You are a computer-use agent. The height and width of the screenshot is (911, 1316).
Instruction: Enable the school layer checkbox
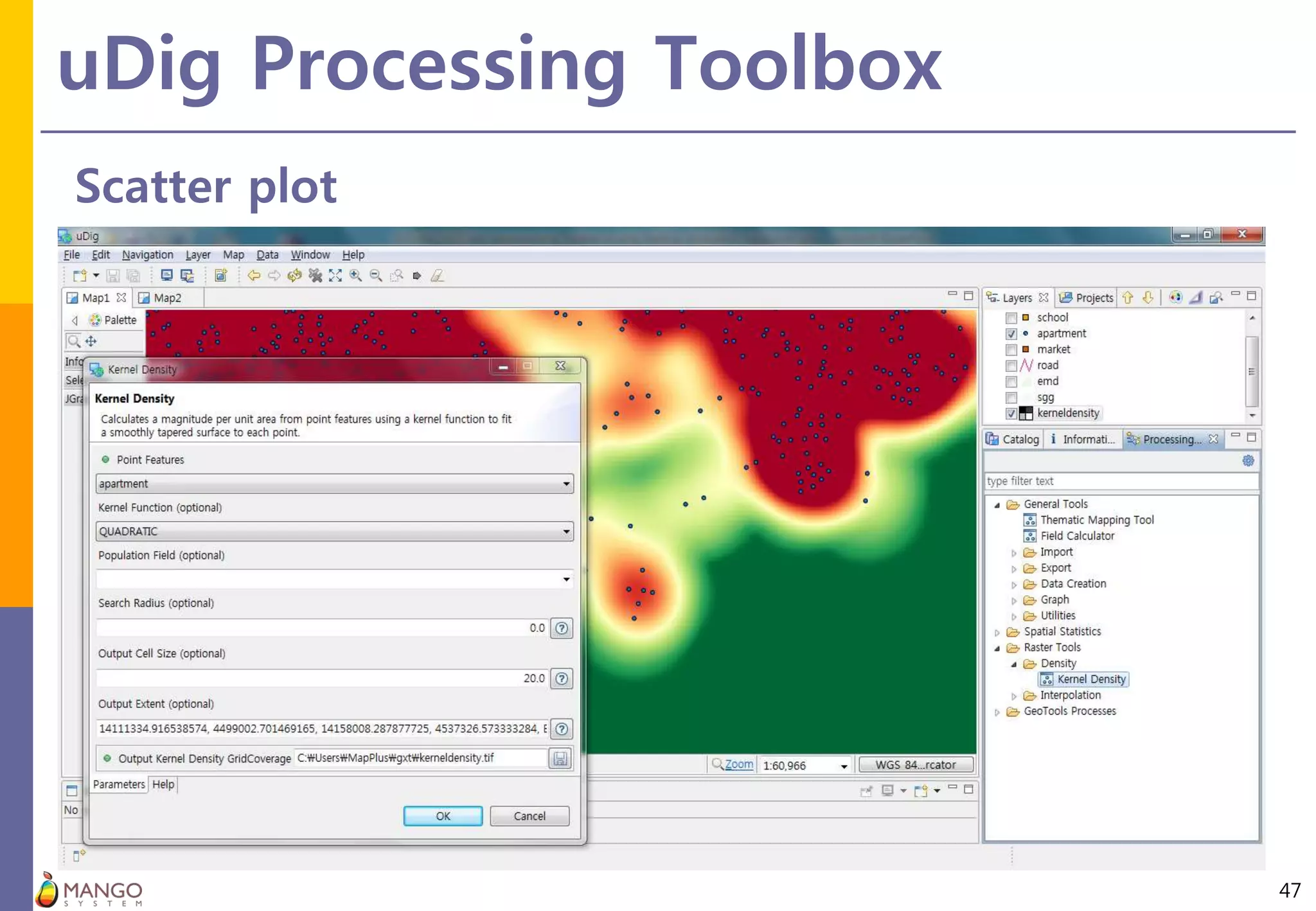pyautogui.click(x=1011, y=318)
